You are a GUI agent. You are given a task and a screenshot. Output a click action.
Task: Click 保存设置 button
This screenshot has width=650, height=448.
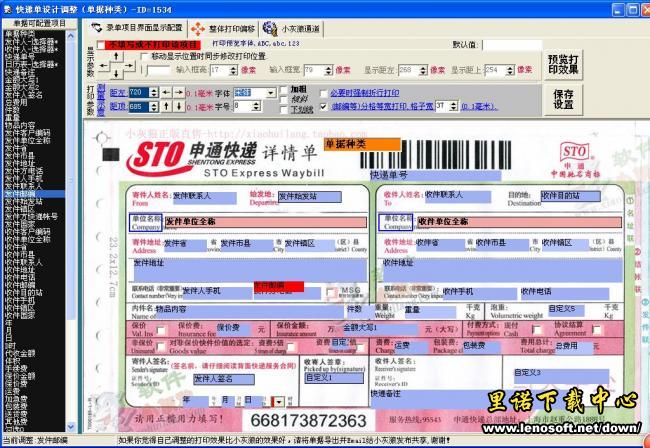pos(563,99)
